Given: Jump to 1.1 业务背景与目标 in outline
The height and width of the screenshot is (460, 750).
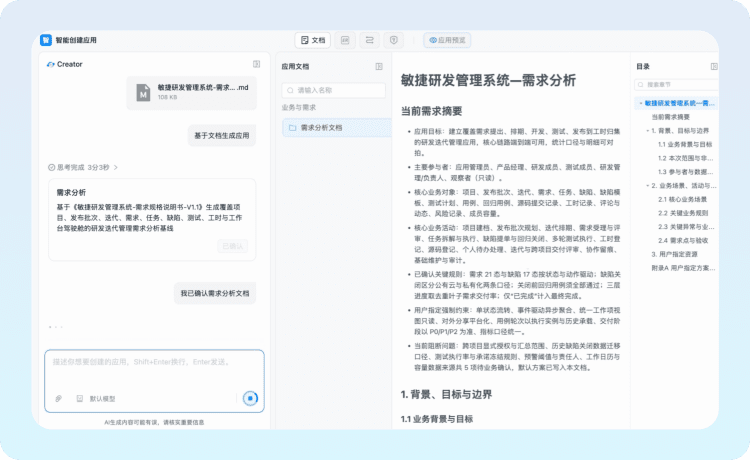Looking at the screenshot, I should coord(684,144).
